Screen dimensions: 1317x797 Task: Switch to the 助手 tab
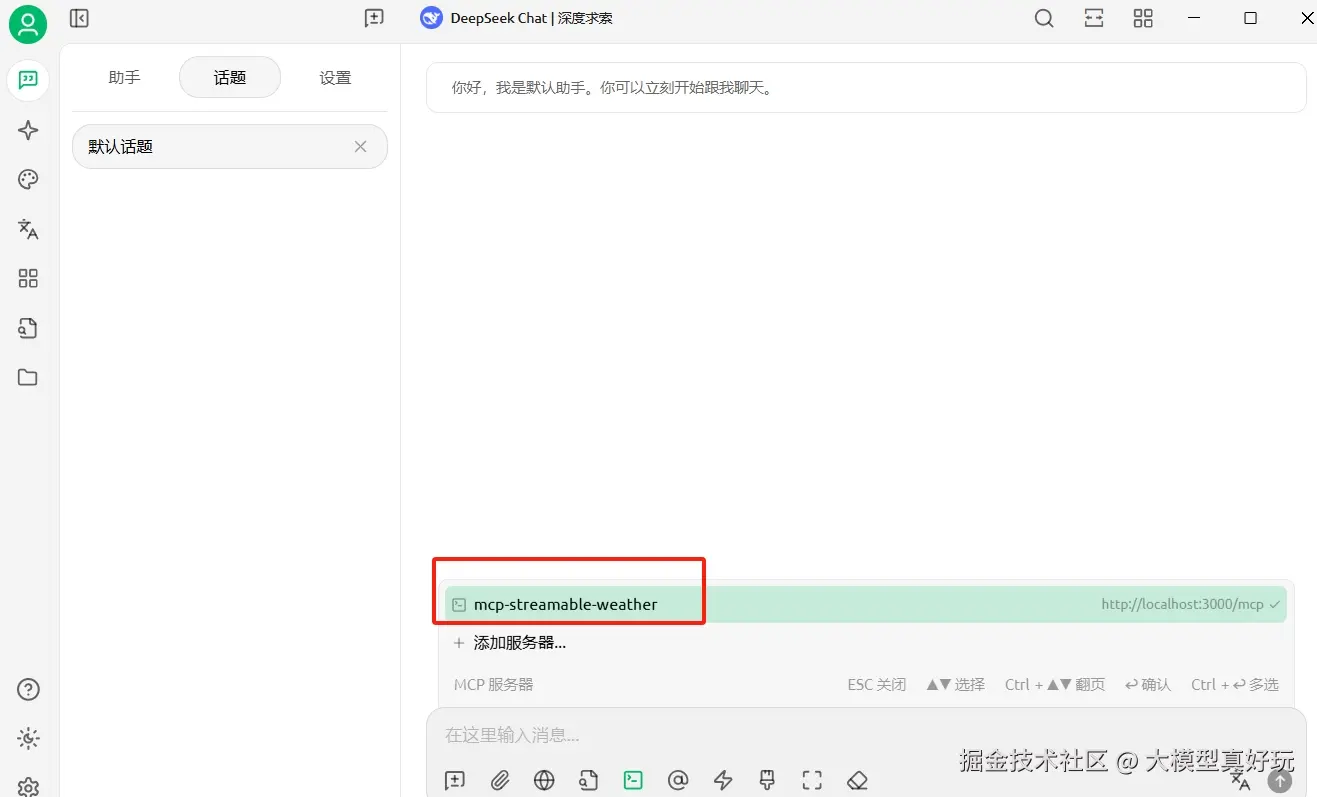(x=125, y=77)
